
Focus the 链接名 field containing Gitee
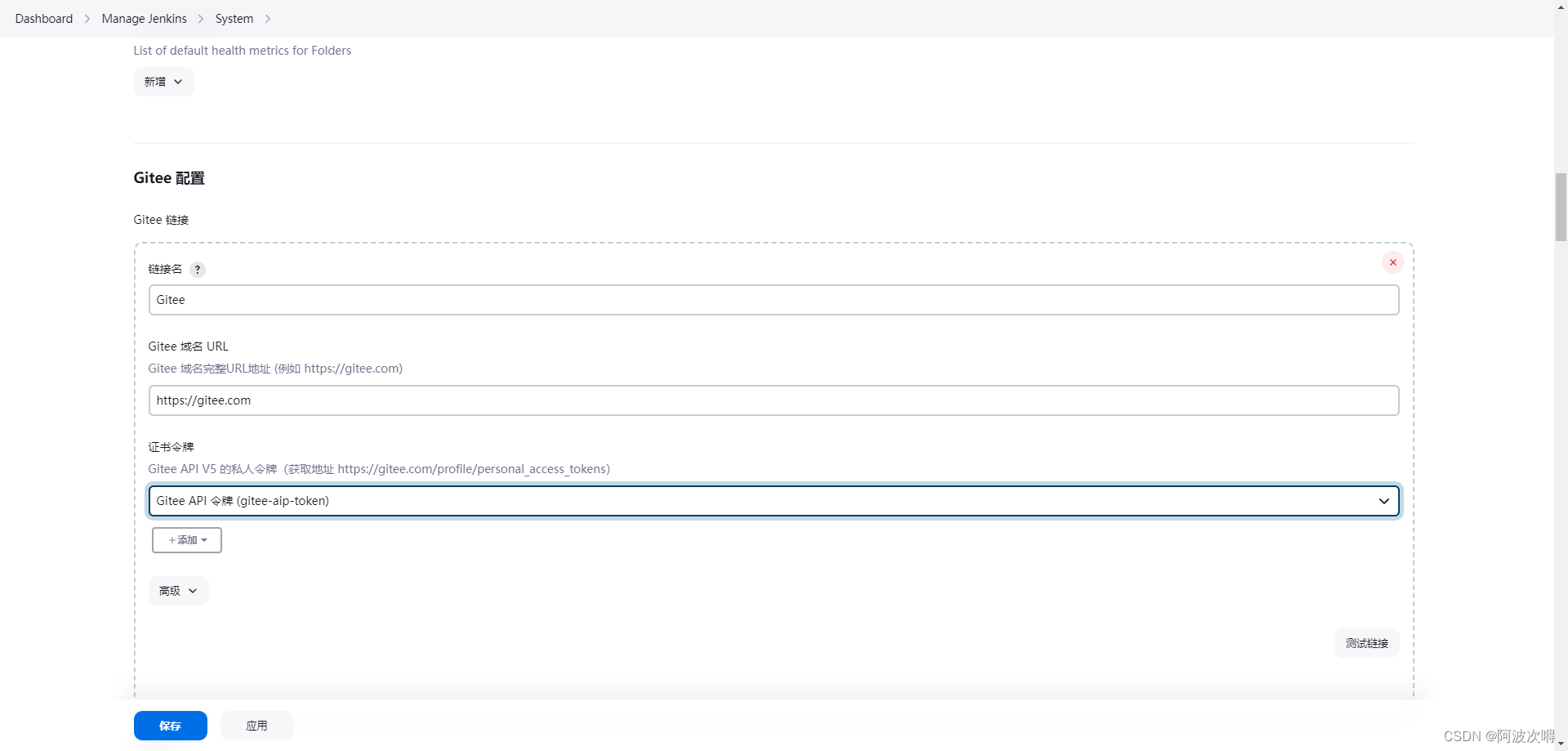[x=773, y=300]
